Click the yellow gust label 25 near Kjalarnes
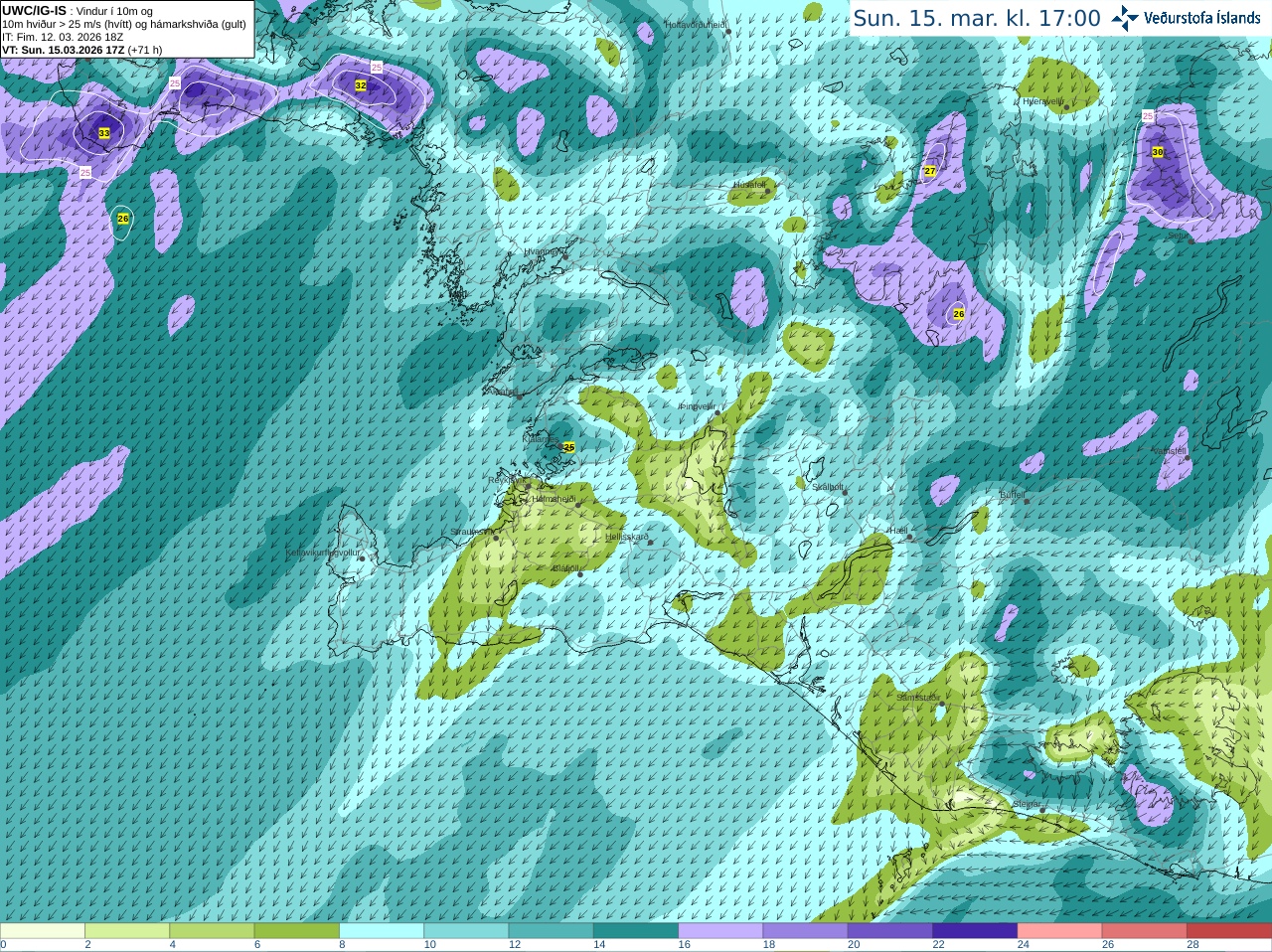This screenshot has height=952, width=1272. click(x=569, y=448)
